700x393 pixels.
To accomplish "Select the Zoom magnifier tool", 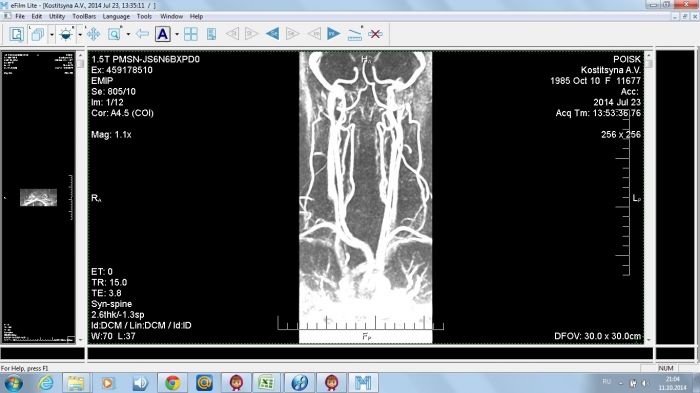I will tap(114, 34).
